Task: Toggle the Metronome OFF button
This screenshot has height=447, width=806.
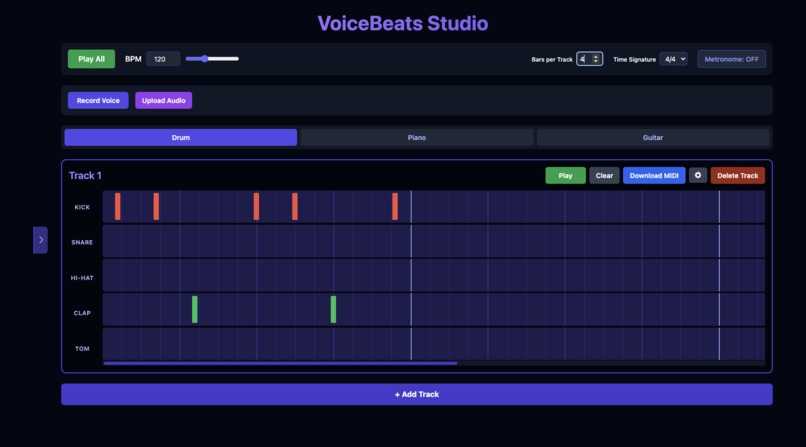Action: 731,59
